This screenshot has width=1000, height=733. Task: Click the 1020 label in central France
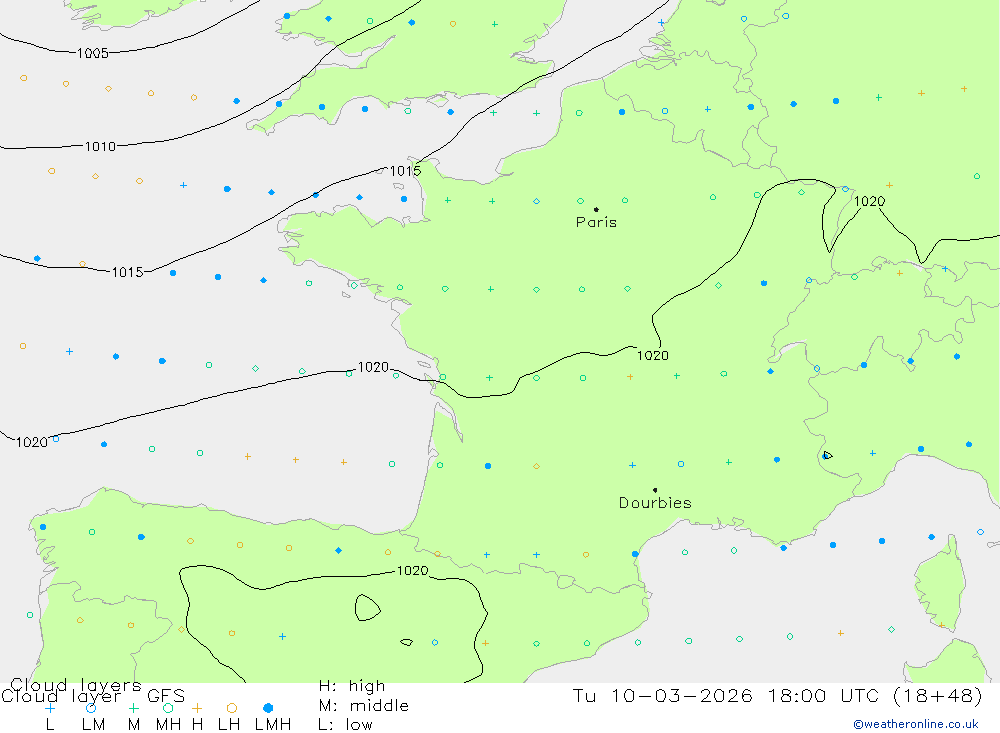[x=652, y=355]
